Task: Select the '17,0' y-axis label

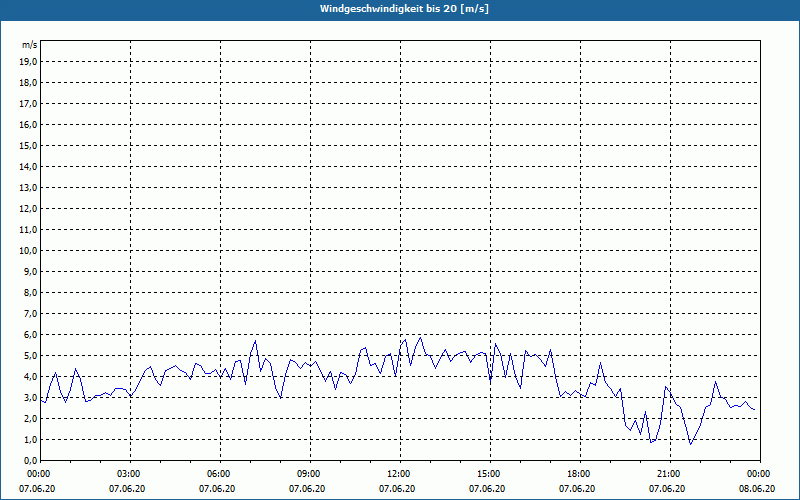Action: click(28, 104)
